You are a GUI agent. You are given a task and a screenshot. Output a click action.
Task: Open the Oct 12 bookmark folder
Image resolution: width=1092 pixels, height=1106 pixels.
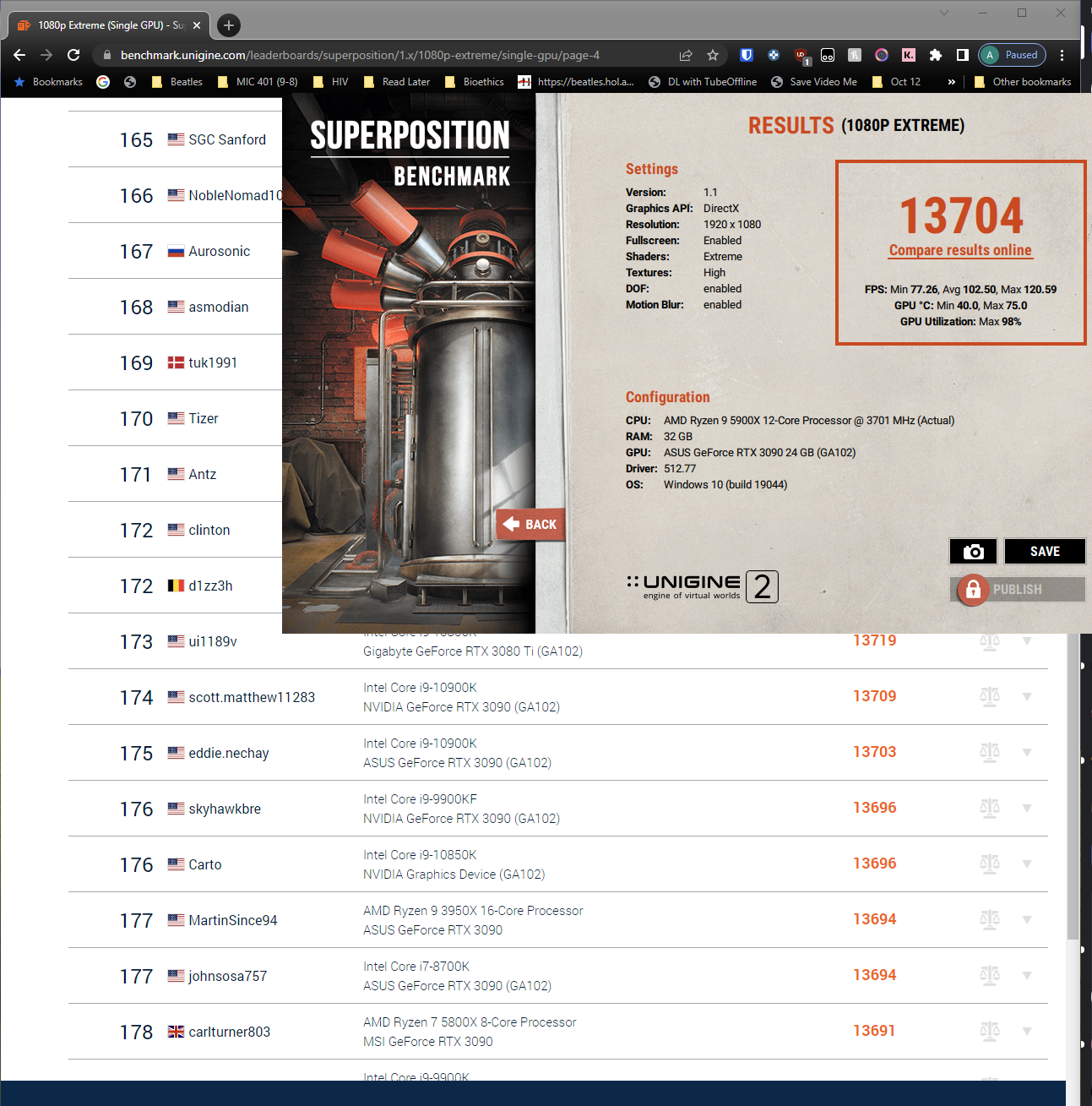896,82
